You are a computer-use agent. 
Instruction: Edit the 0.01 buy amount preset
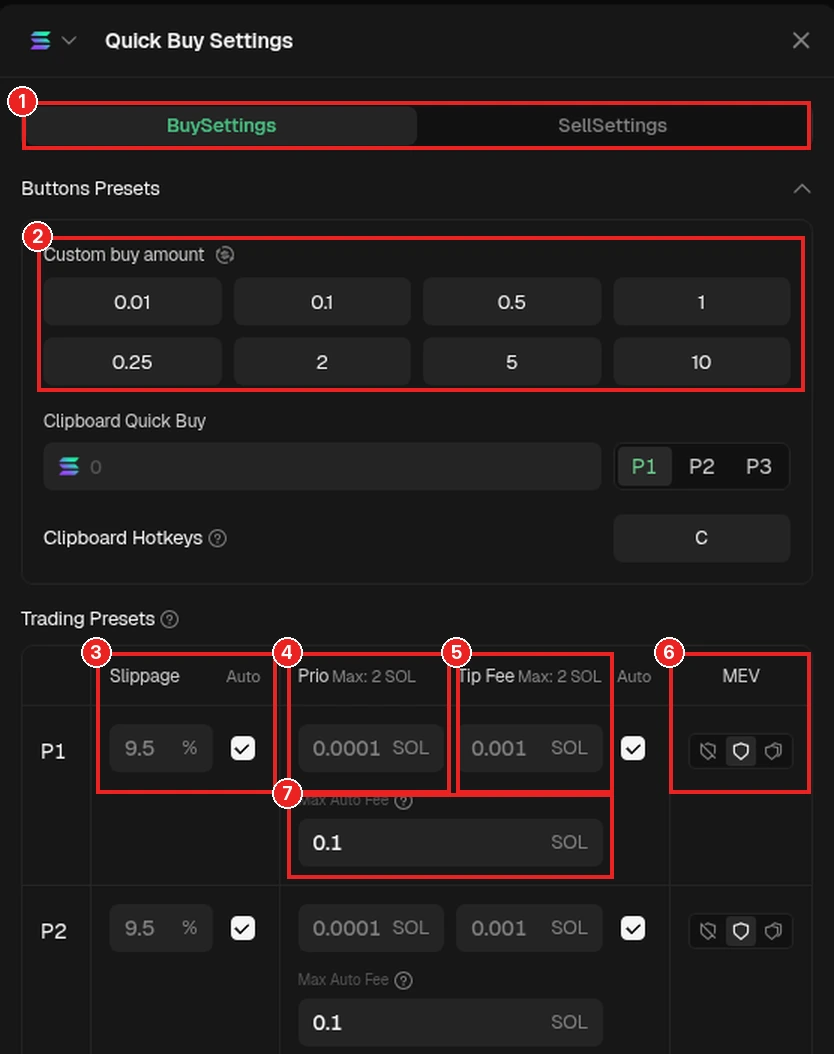click(x=132, y=302)
